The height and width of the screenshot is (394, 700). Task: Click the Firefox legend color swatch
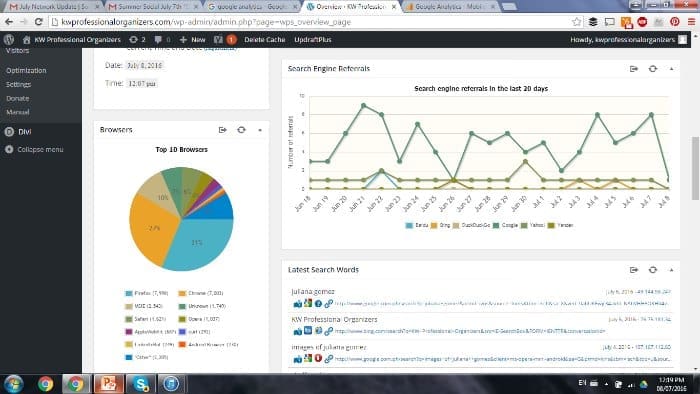tap(129, 294)
